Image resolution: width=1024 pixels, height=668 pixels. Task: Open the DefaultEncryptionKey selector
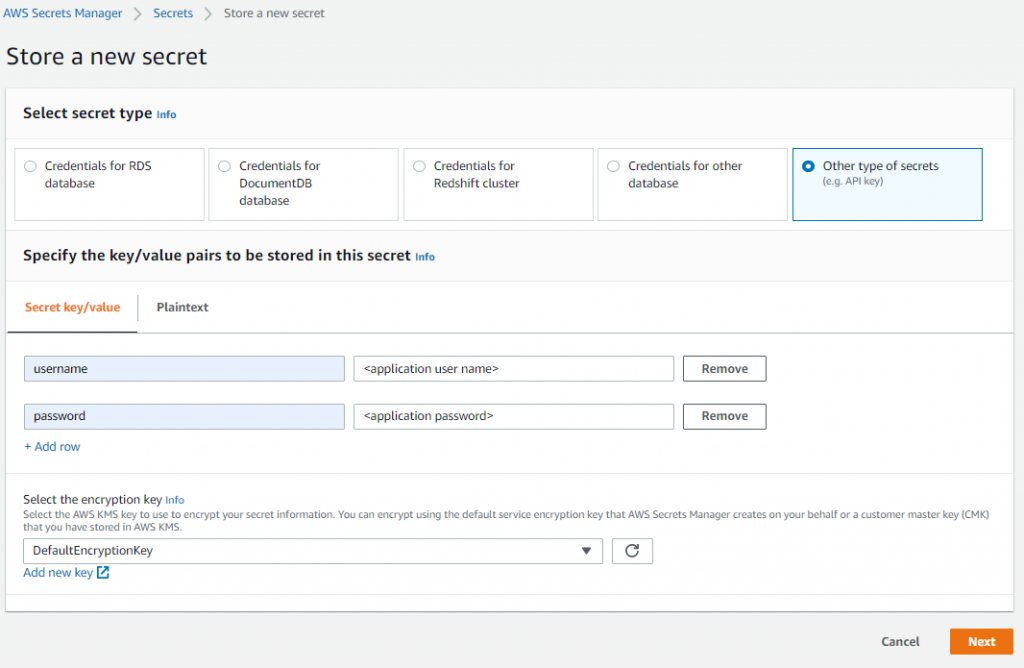tap(300, 550)
